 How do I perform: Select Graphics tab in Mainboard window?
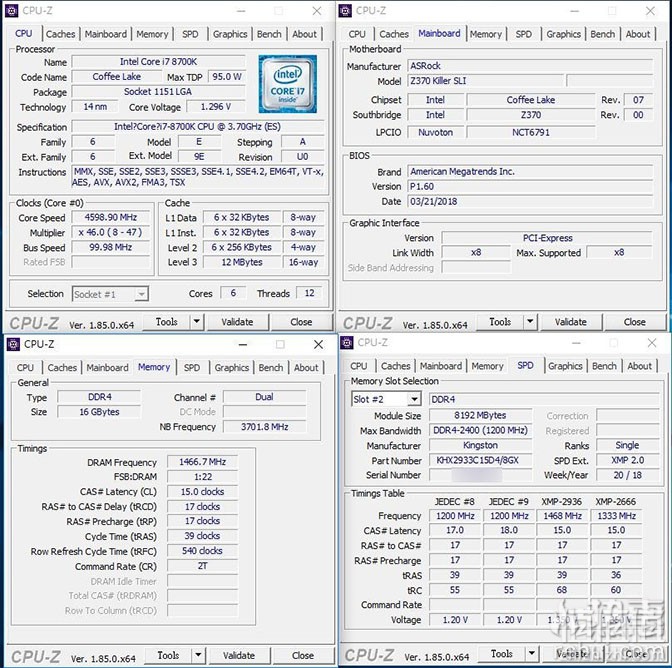564,34
